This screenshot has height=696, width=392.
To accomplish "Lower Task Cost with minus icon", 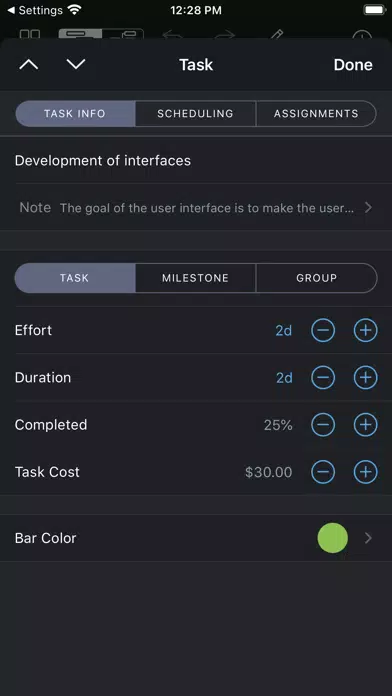I will [323, 472].
